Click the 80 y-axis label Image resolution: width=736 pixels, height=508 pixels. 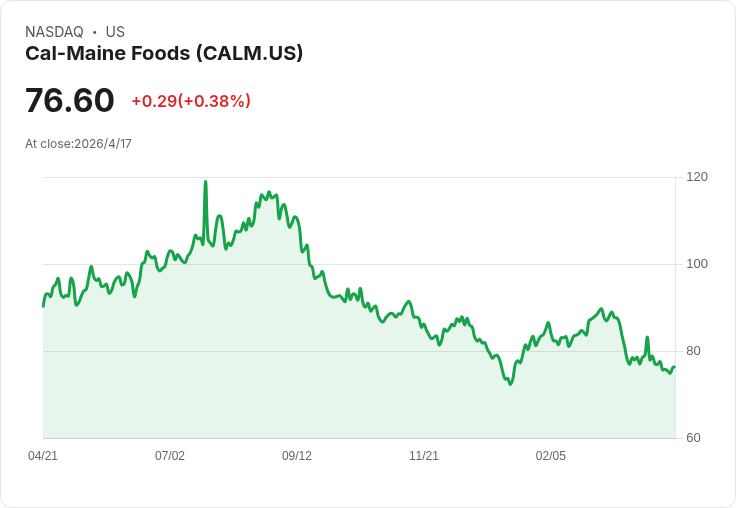(x=694, y=351)
